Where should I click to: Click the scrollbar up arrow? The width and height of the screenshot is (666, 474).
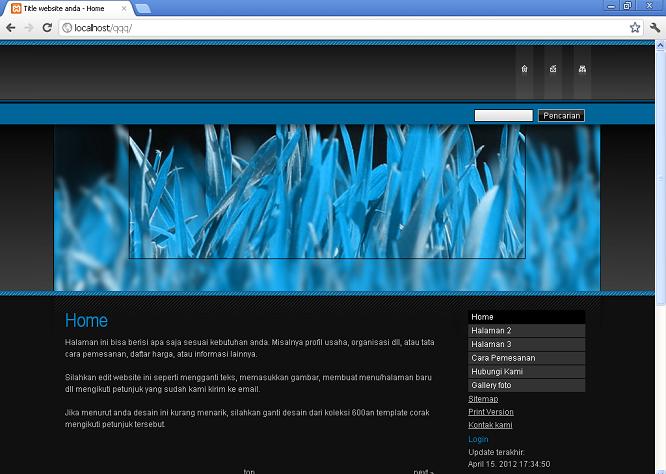tap(660, 45)
